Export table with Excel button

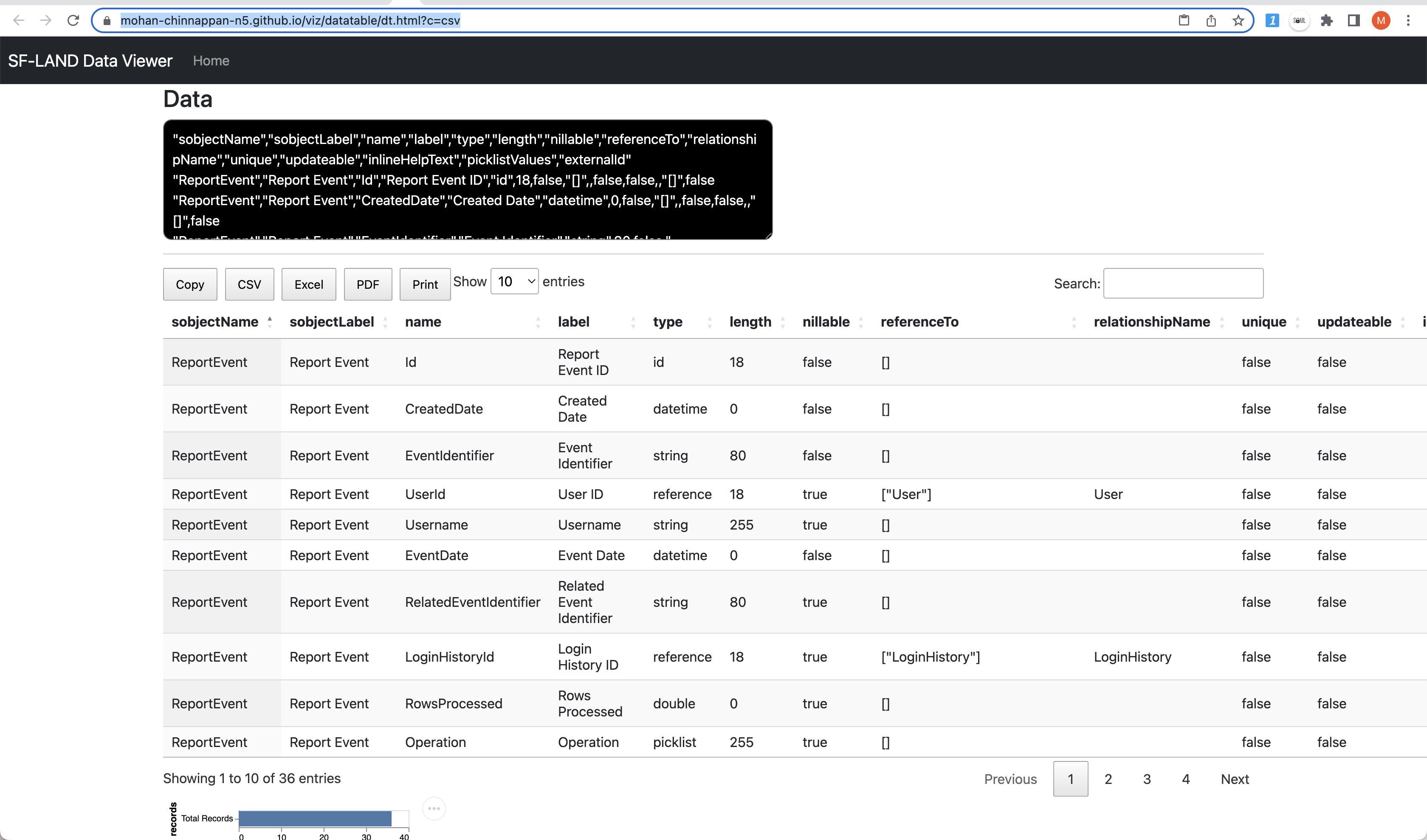point(309,284)
